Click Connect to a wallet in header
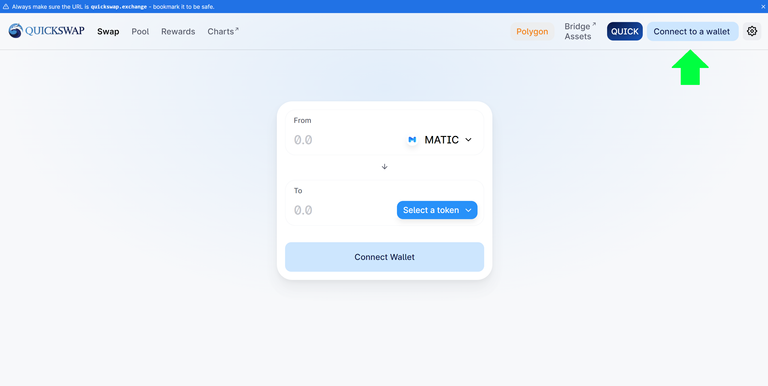The width and height of the screenshot is (768, 386). (x=692, y=31)
